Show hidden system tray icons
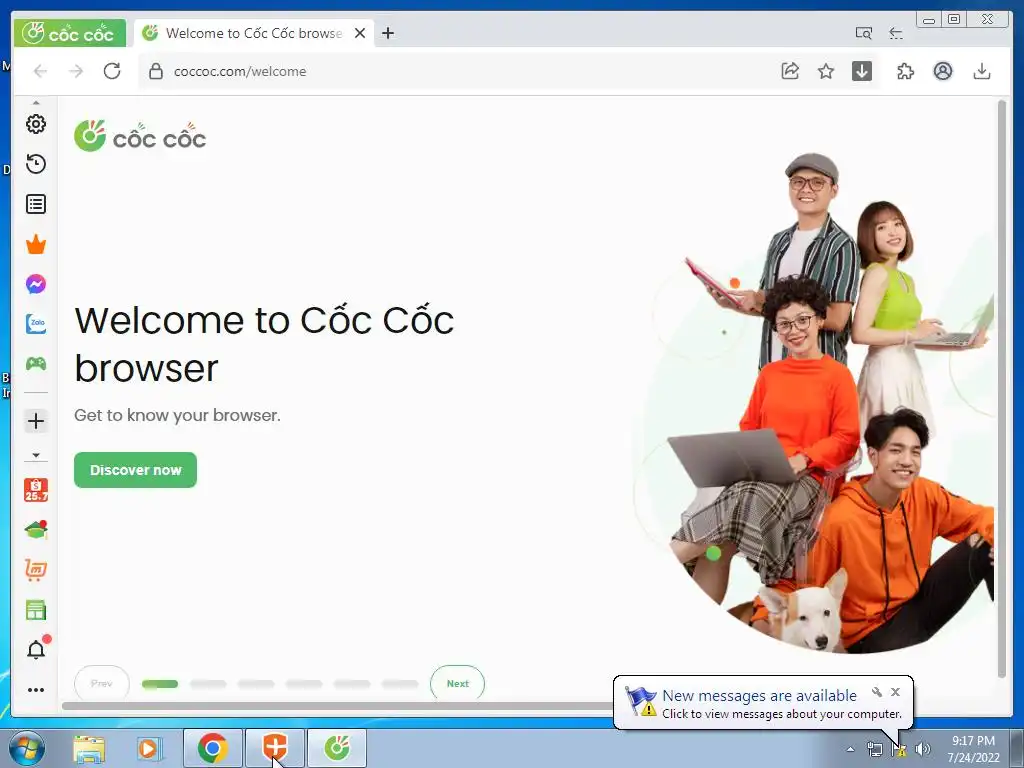Viewport: 1024px width, 768px height. (850, 749)
